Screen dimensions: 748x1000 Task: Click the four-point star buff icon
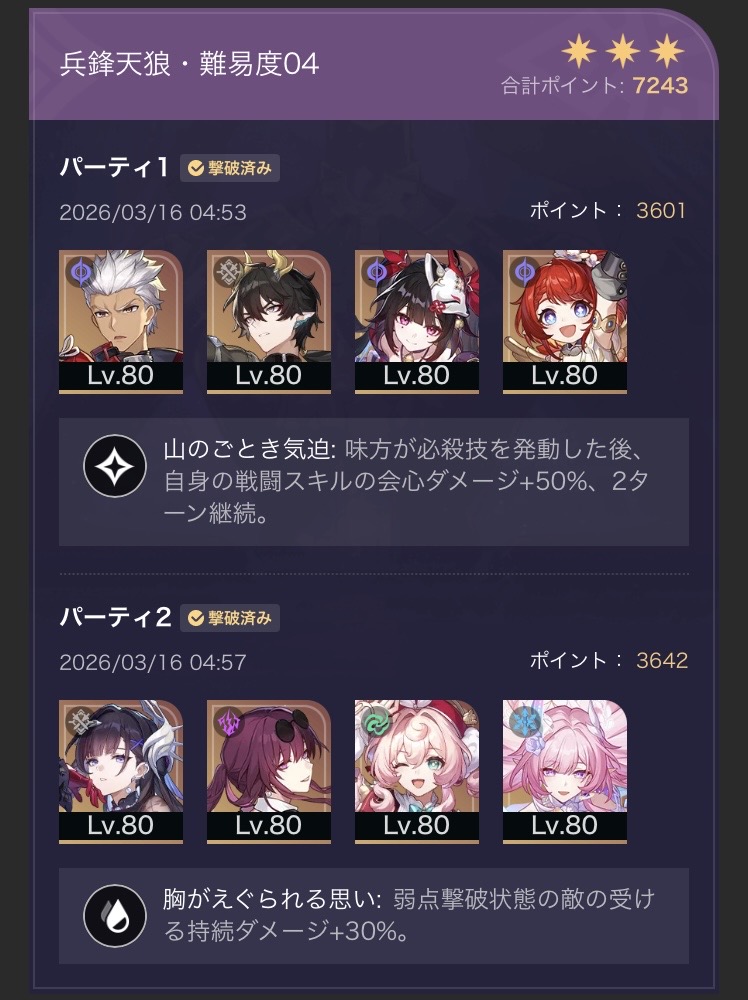(x=115, y=466)
